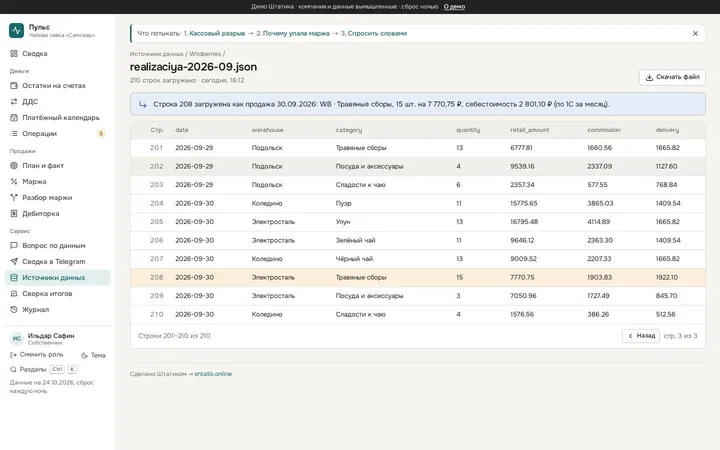Click the Улун category cell
This screenshot has height=450, width=720.
pos(343,222)
